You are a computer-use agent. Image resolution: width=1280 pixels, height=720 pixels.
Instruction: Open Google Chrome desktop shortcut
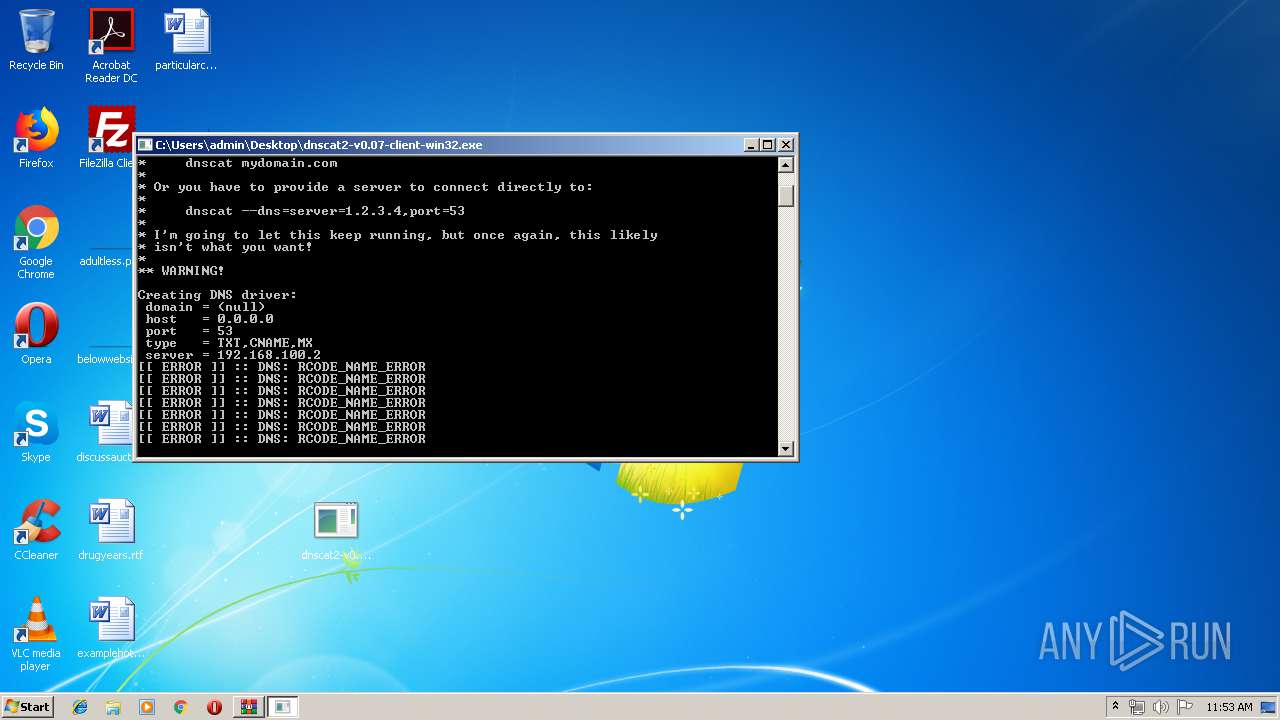(36, 242)
